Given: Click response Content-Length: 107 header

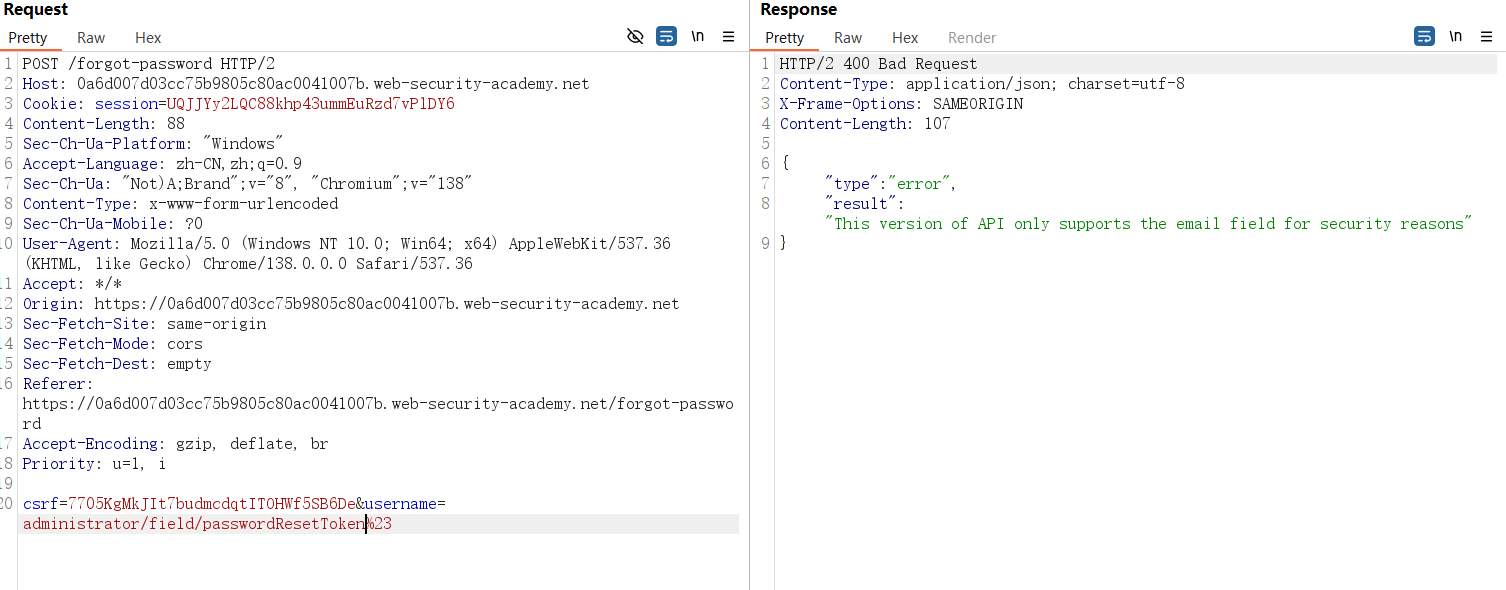Looking at the screenshot, I should 865,124.
